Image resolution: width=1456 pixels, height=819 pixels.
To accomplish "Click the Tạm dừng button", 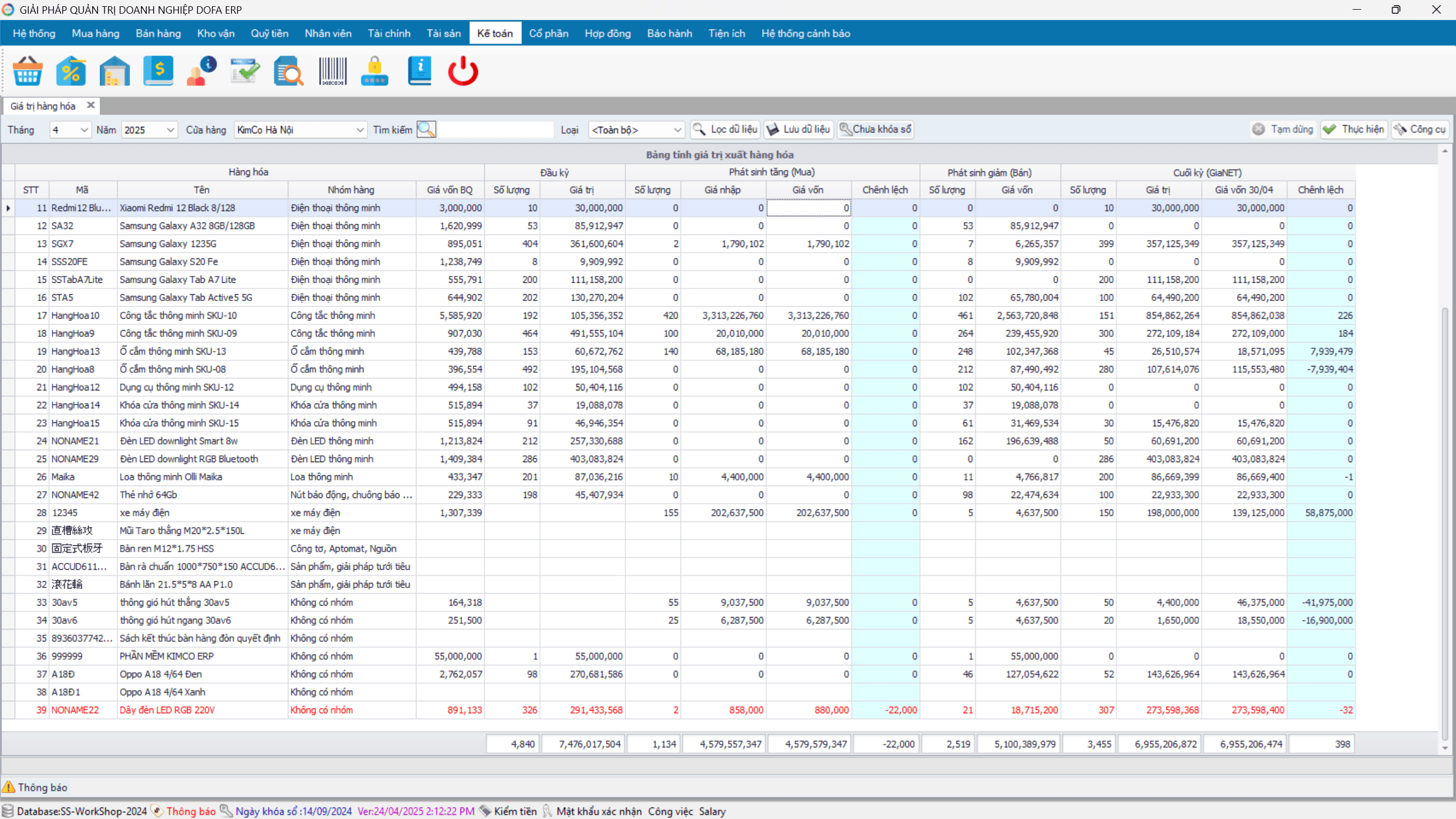I will pos(1283,129).
